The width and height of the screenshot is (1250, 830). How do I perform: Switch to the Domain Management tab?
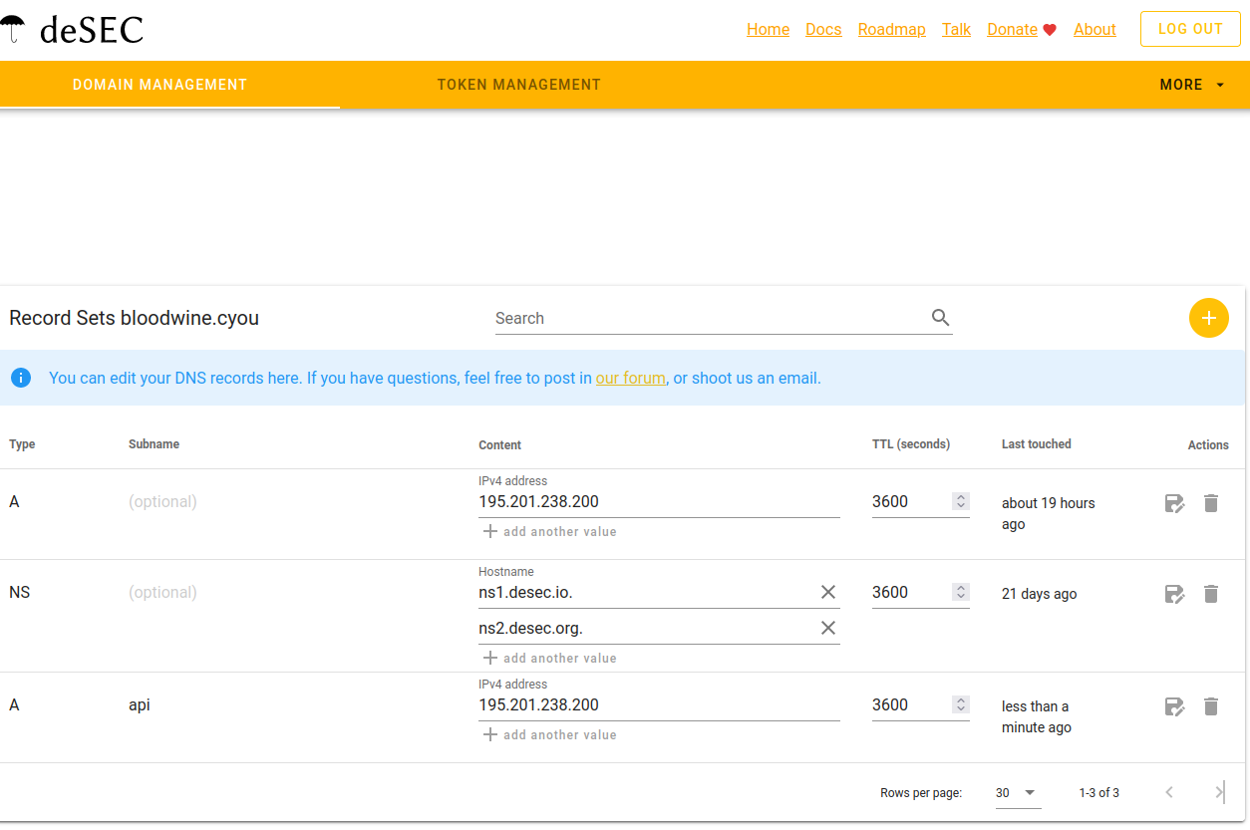tap(160, 85)
